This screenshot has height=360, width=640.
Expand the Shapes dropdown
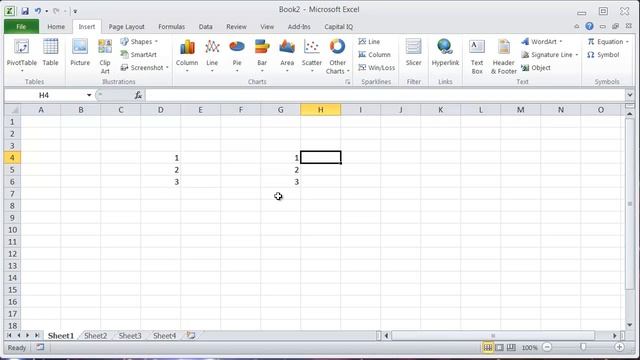156,42
